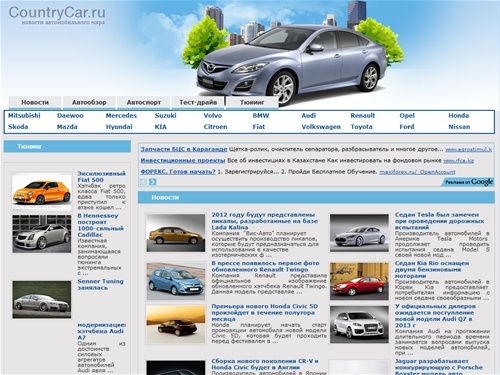Select the Тест-драйв tab
500x375 pixels.
[x=198, y=102]
